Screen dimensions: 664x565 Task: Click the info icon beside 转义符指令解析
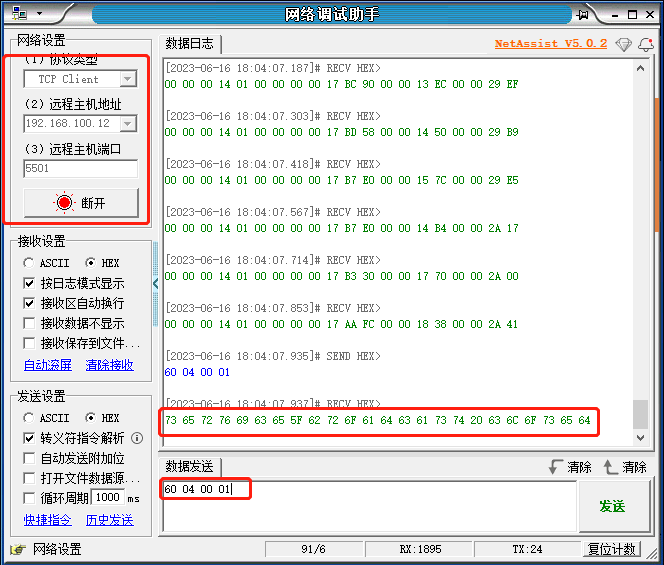[x=137, y=438]
